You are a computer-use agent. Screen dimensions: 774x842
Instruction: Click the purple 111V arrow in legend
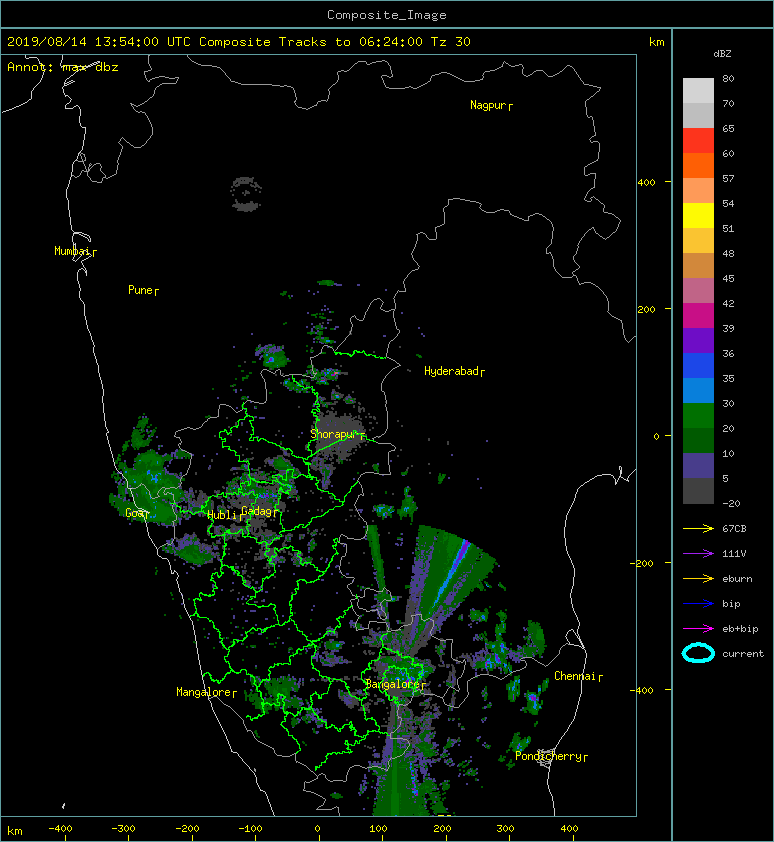click(x=698, y=554)
